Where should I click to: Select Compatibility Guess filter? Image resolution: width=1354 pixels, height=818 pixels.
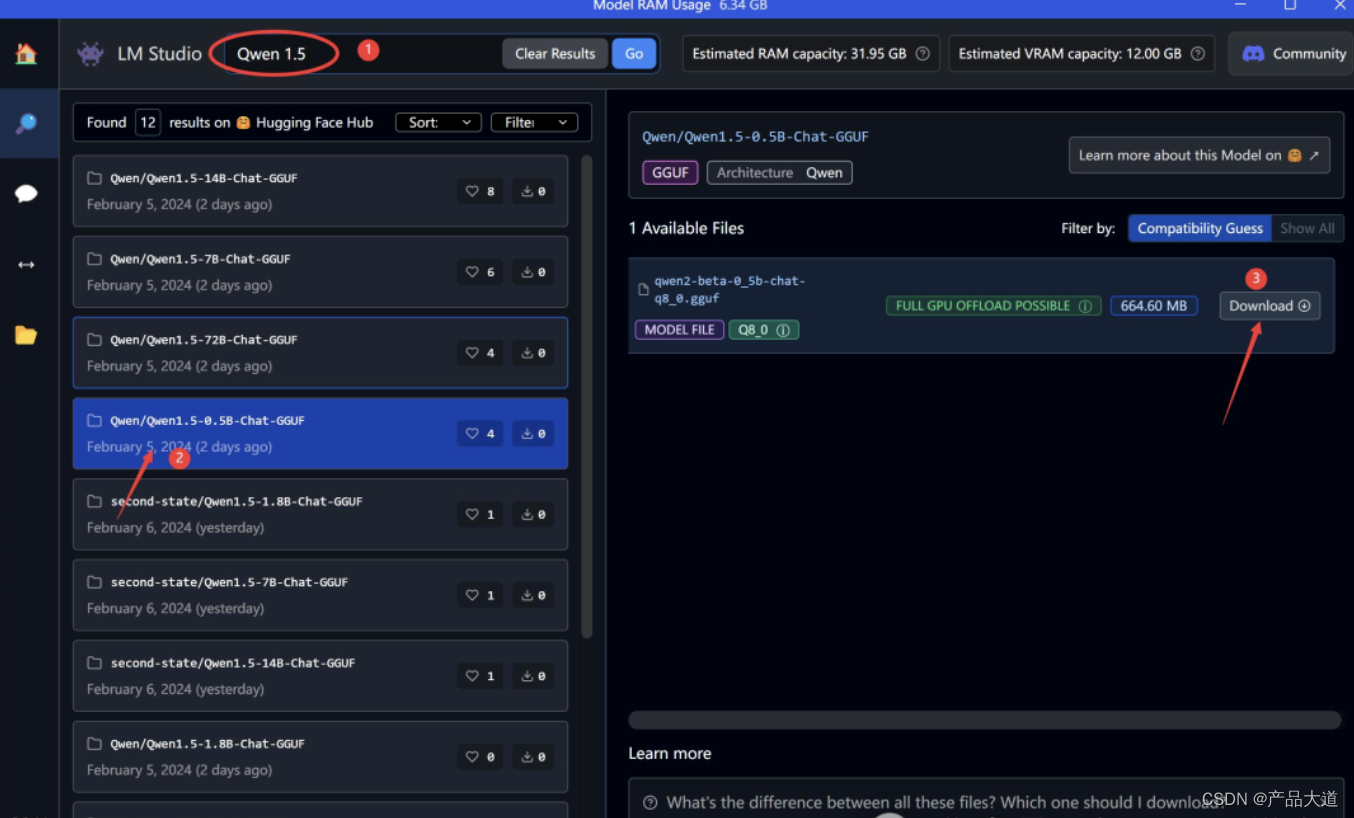[1200, 228]
